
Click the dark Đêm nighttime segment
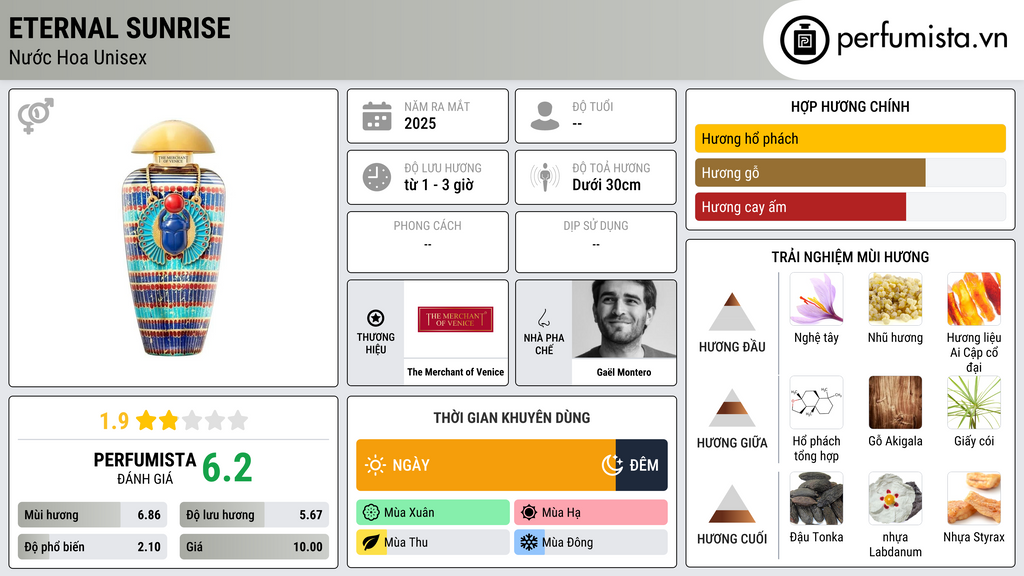pos(641,465)
